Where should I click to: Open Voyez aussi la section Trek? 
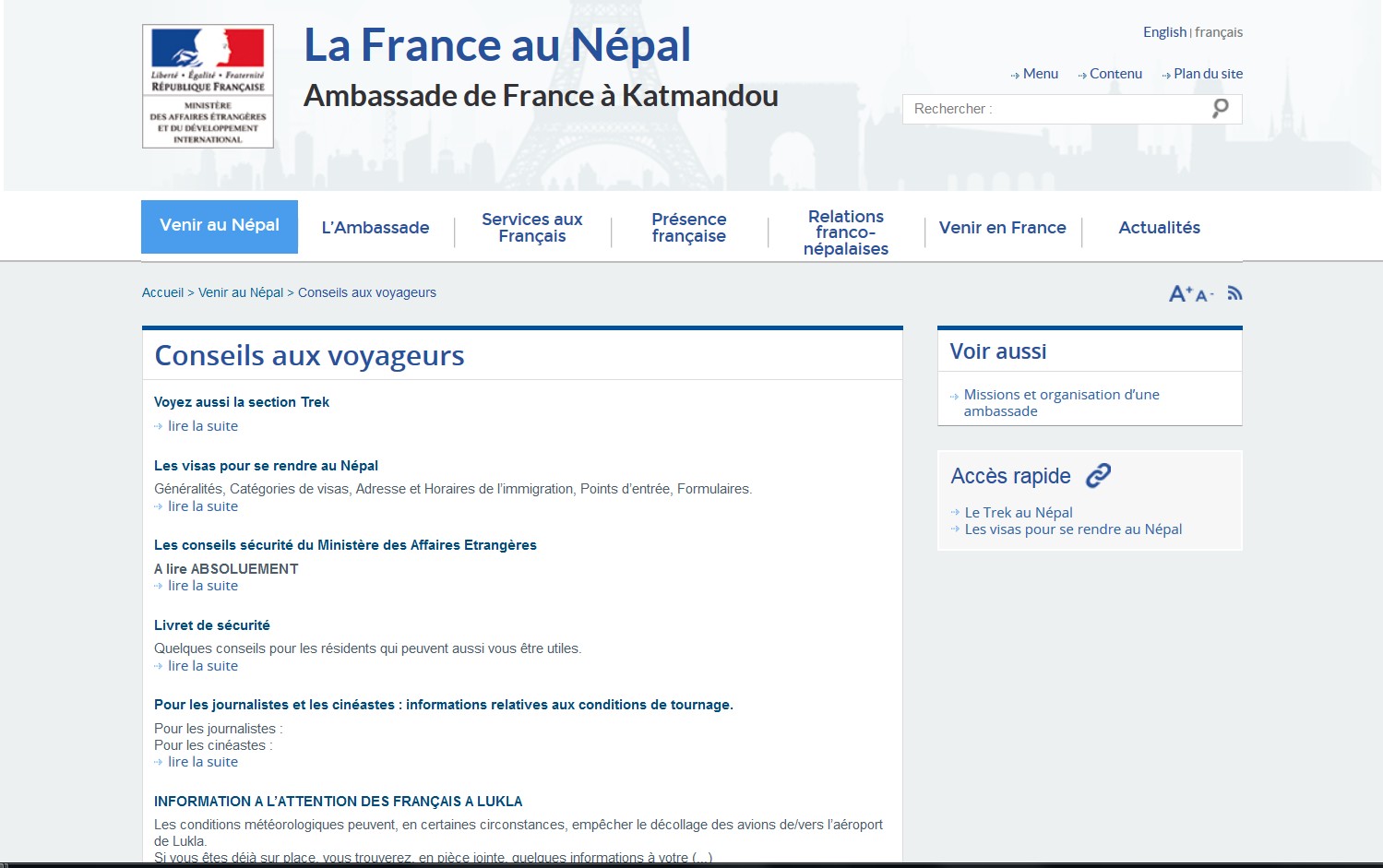pyautogui.click(x=242, y=402)
